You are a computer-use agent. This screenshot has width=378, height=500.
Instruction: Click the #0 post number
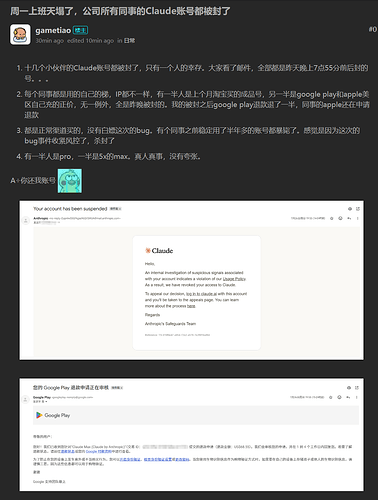[373, 29]
